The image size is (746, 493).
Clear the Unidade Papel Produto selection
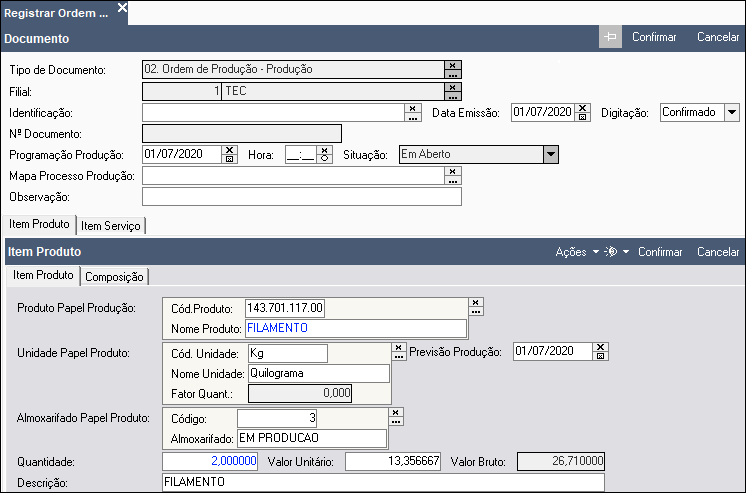click(x=399, y=347)
